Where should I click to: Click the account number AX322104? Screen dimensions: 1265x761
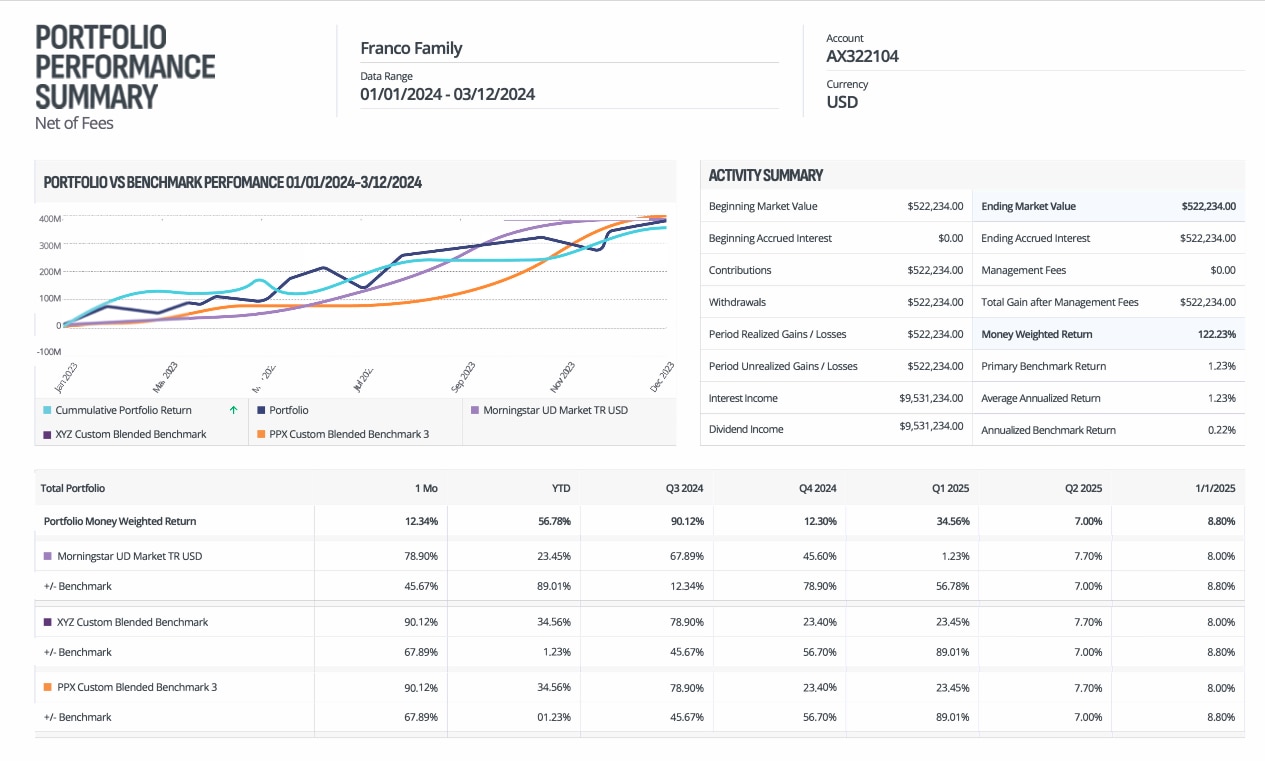coord(862,57)
